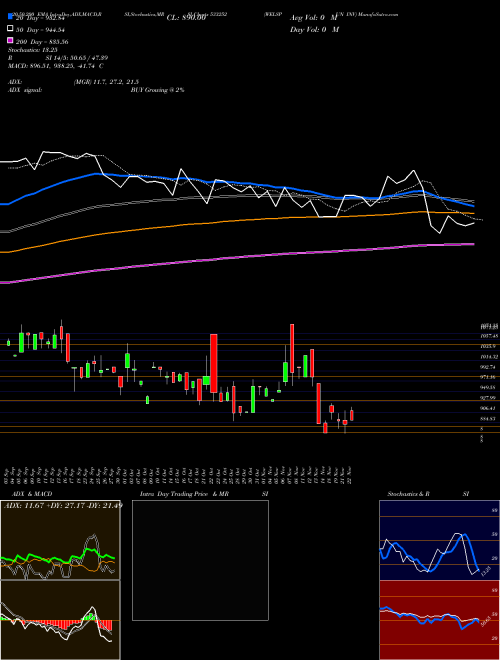Click the orange moving average line
The height and width of the screenshot is (660, 500).
tap(237, 220)
